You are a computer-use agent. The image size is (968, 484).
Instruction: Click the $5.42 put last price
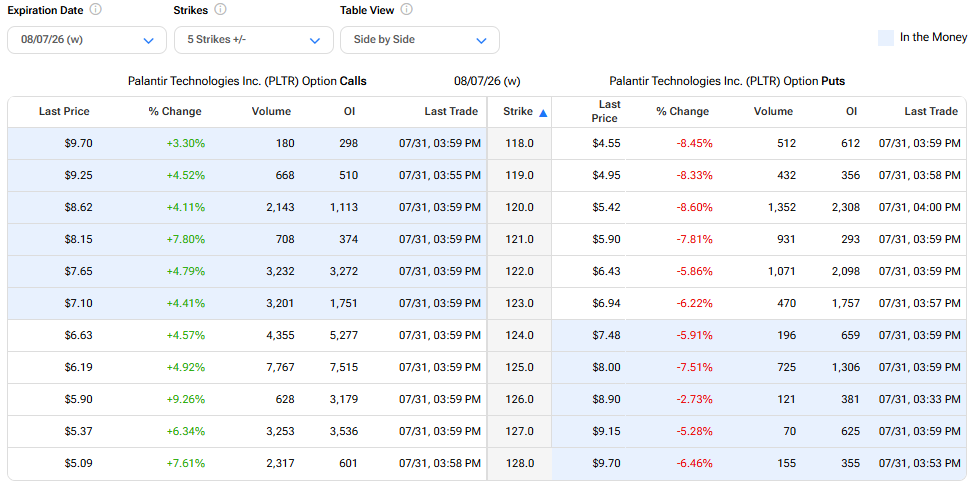[x=606, y=207]
